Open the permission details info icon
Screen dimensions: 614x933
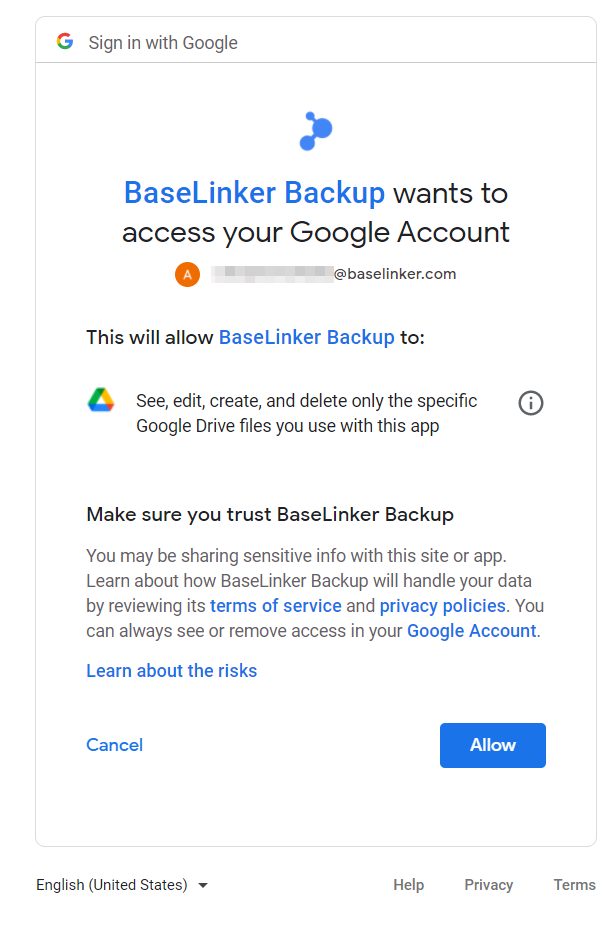[531, 403]
